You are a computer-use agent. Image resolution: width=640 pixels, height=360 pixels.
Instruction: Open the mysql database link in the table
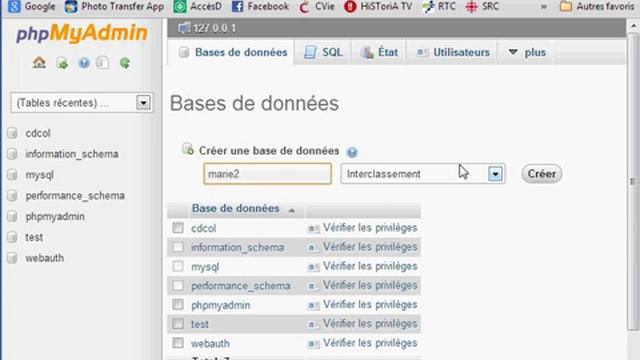coord(205,267)
